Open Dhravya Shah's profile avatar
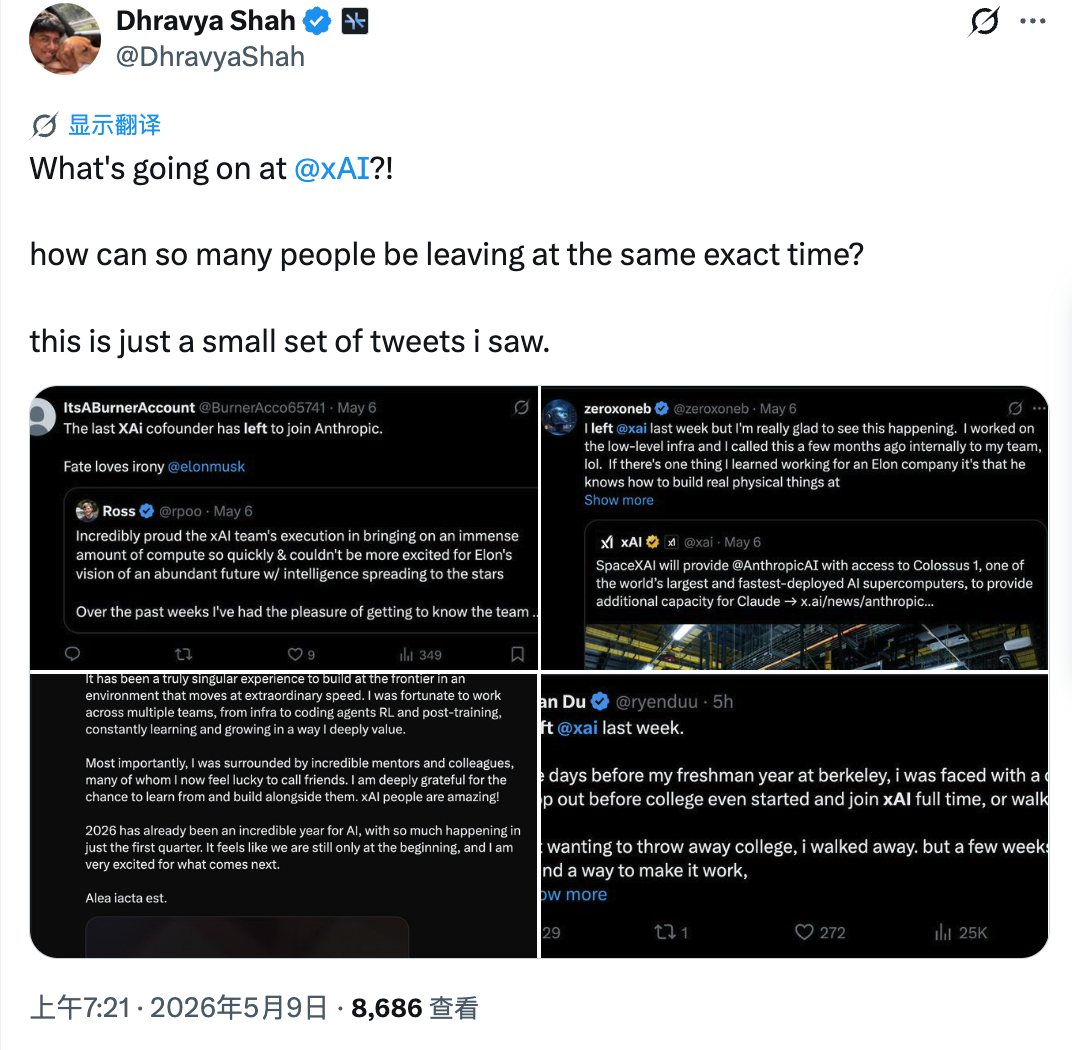 (65, 39)
